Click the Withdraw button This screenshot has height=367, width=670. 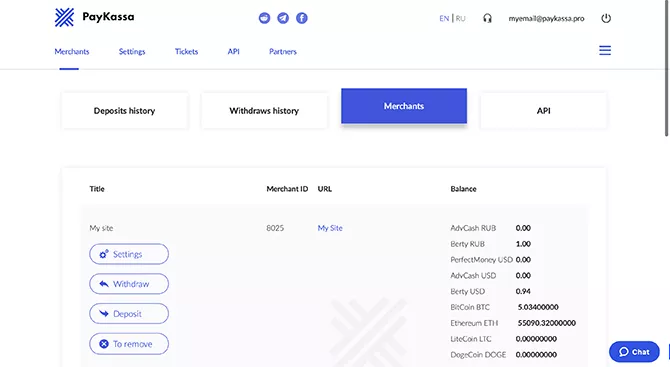click(x=129, y=284)
